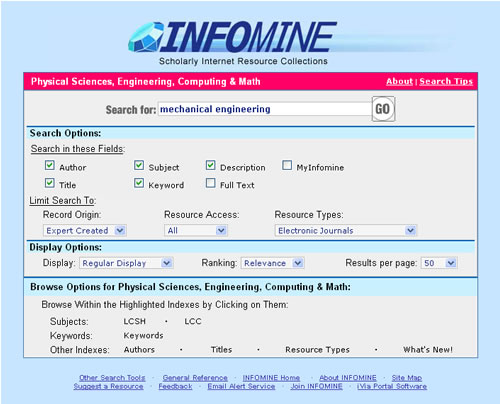Open the Search Tips link
The height and width of the screenshot is (404, 500).
tap(446, 81)
